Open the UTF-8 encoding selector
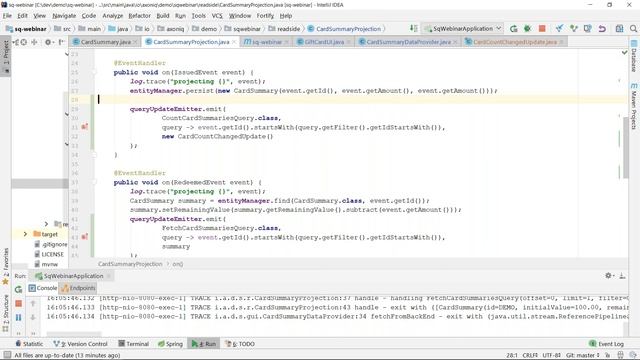Viewport: 640px width, 360px height. click(551, 355)
